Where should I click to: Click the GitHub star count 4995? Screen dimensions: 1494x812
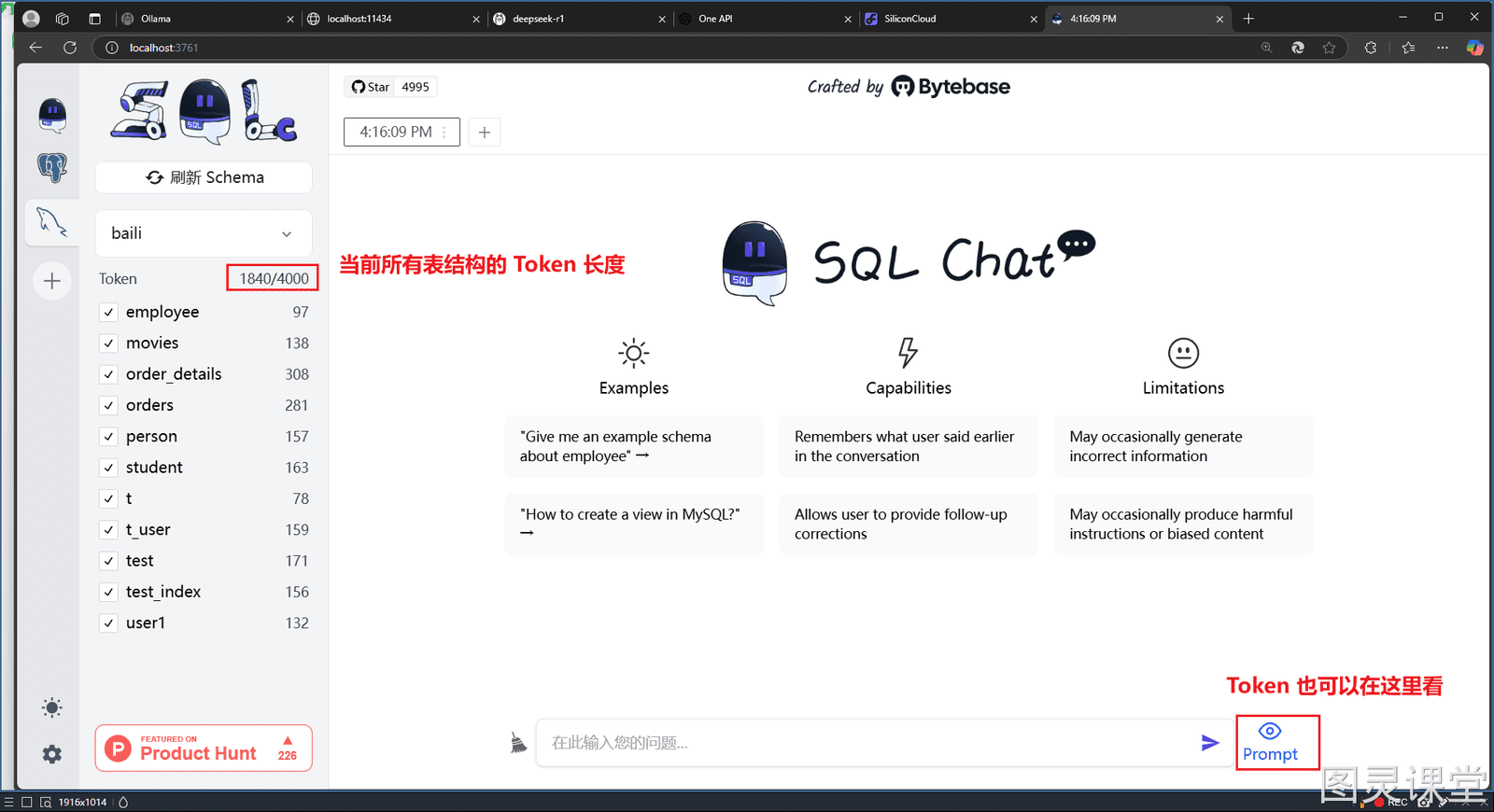point(416,87)
